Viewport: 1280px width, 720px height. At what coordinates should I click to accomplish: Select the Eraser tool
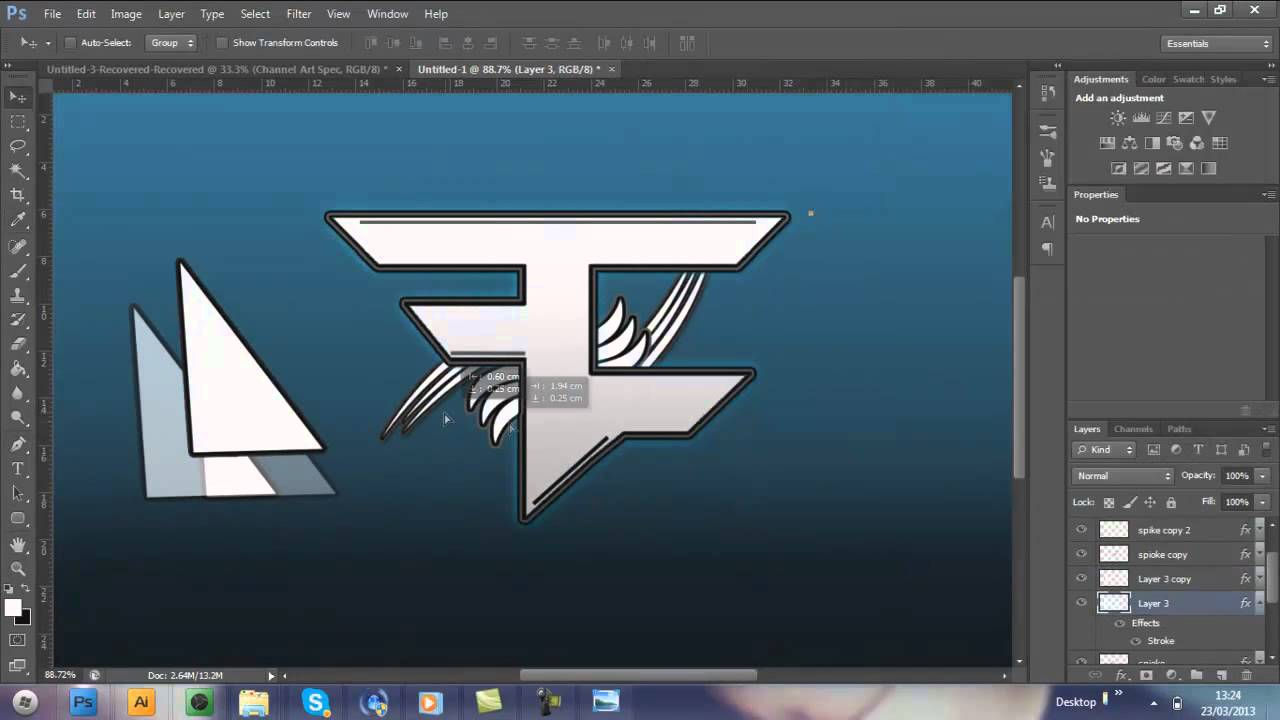tap(18, 345)
